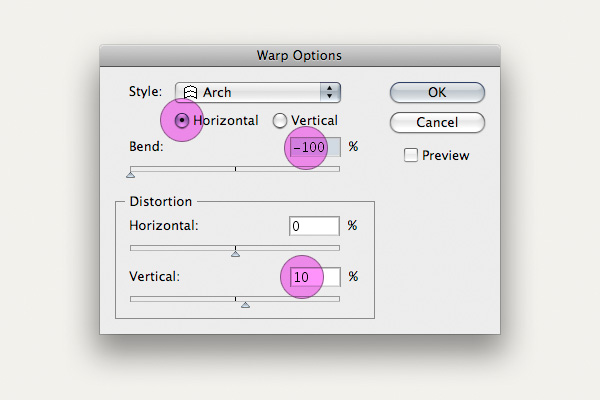Click the OK button

pyautogui.click(x=437, y=92)
